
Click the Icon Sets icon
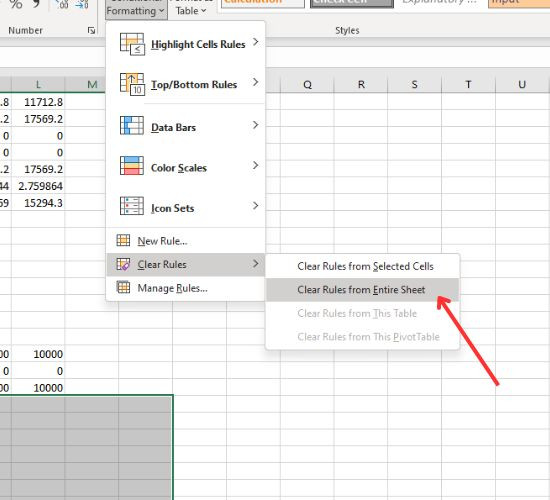coord(132,206)
